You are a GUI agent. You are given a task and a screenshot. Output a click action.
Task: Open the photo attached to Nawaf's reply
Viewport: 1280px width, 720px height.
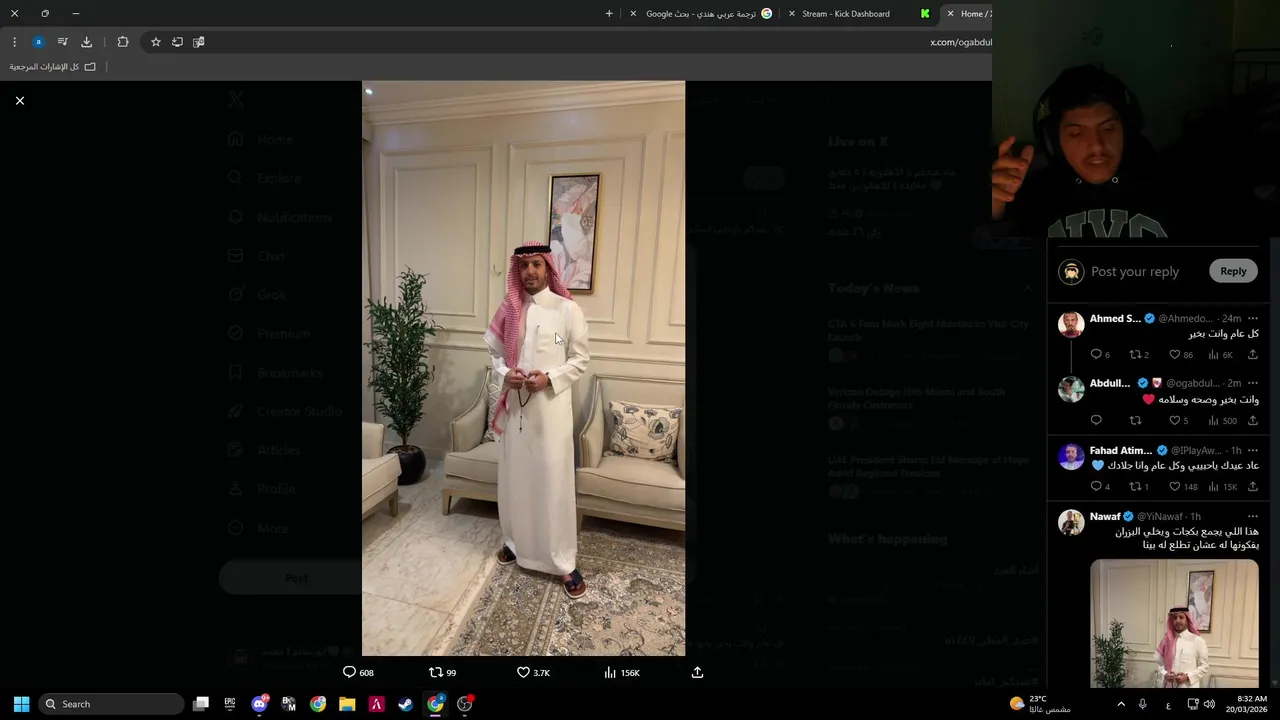[x=1174, y=623]
